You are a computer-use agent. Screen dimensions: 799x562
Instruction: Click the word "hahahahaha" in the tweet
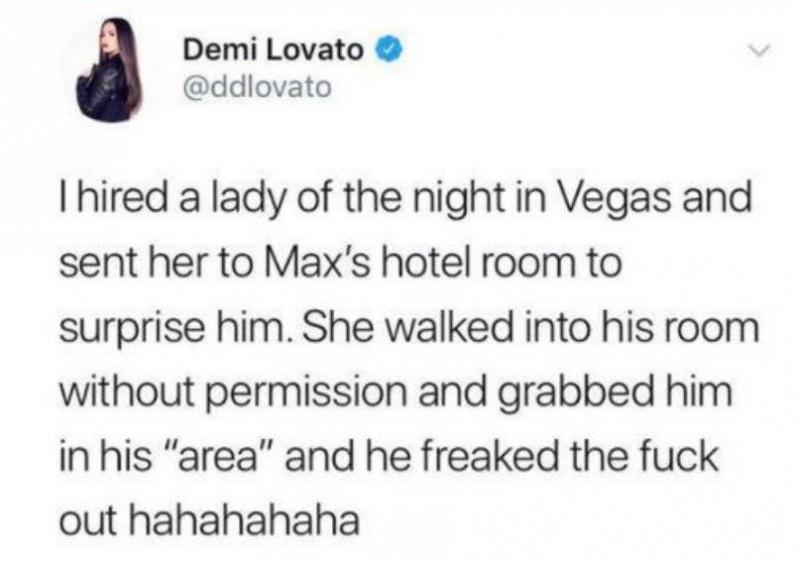(x=246, y=520)
